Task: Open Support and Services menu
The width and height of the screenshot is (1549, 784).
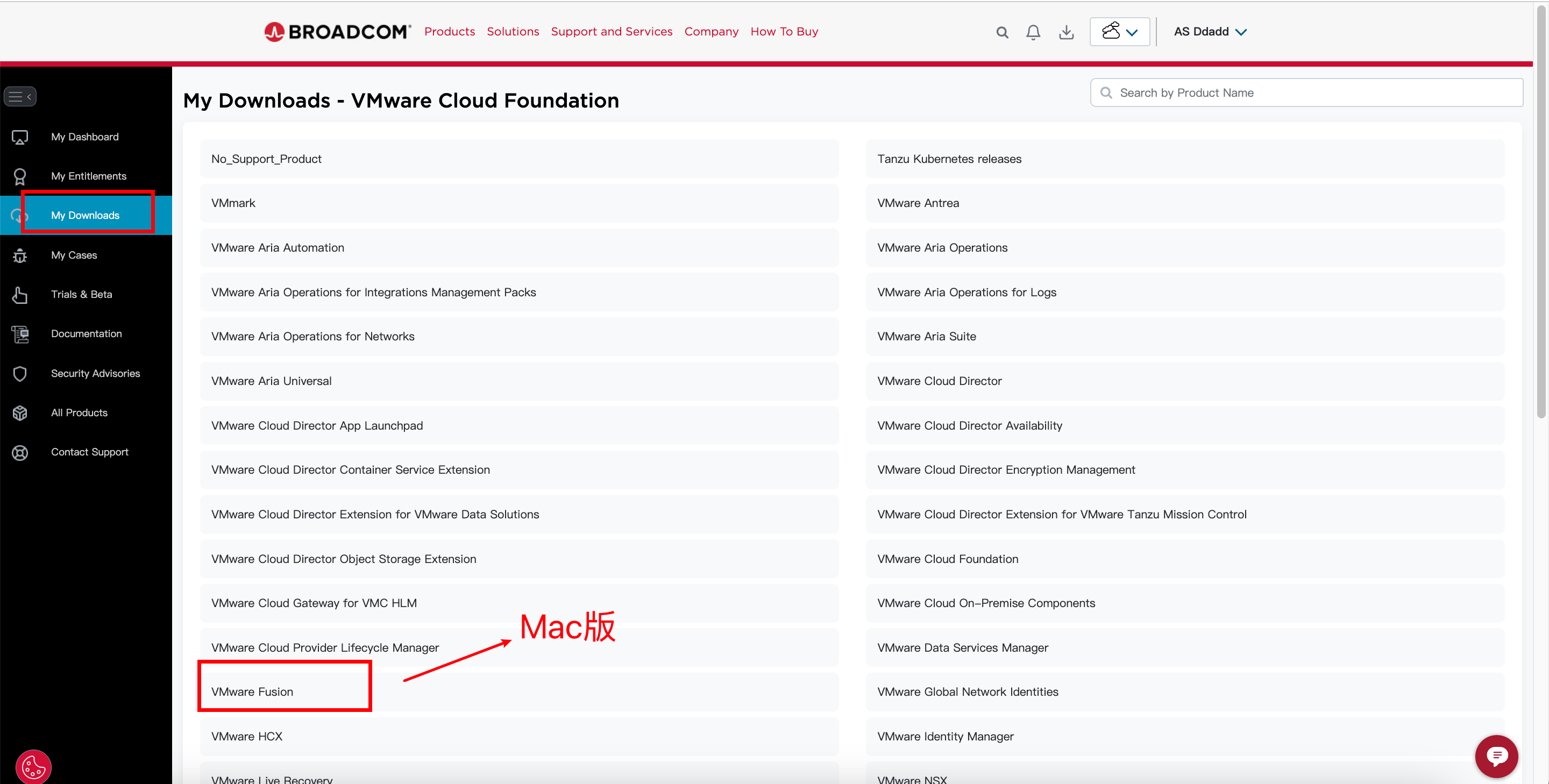Action: (x=612, y=31)
